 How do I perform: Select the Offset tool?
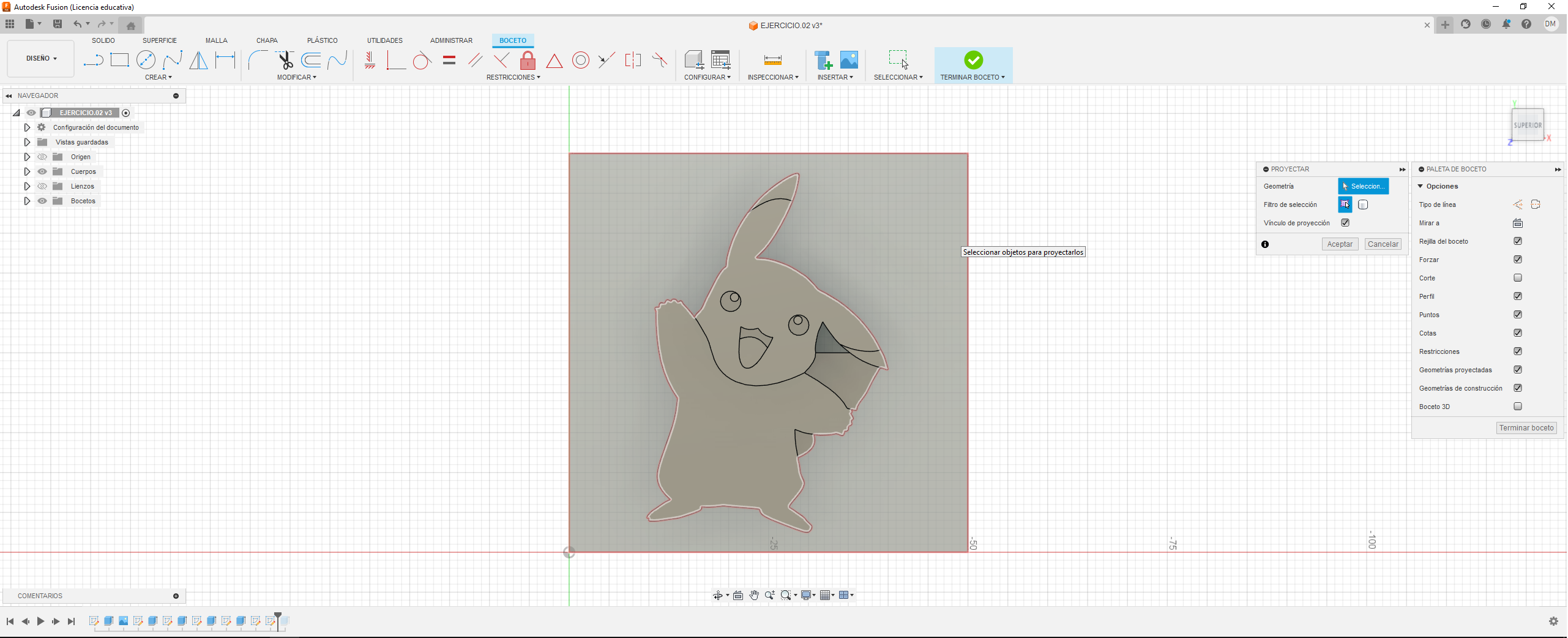(x=311, y=60)
